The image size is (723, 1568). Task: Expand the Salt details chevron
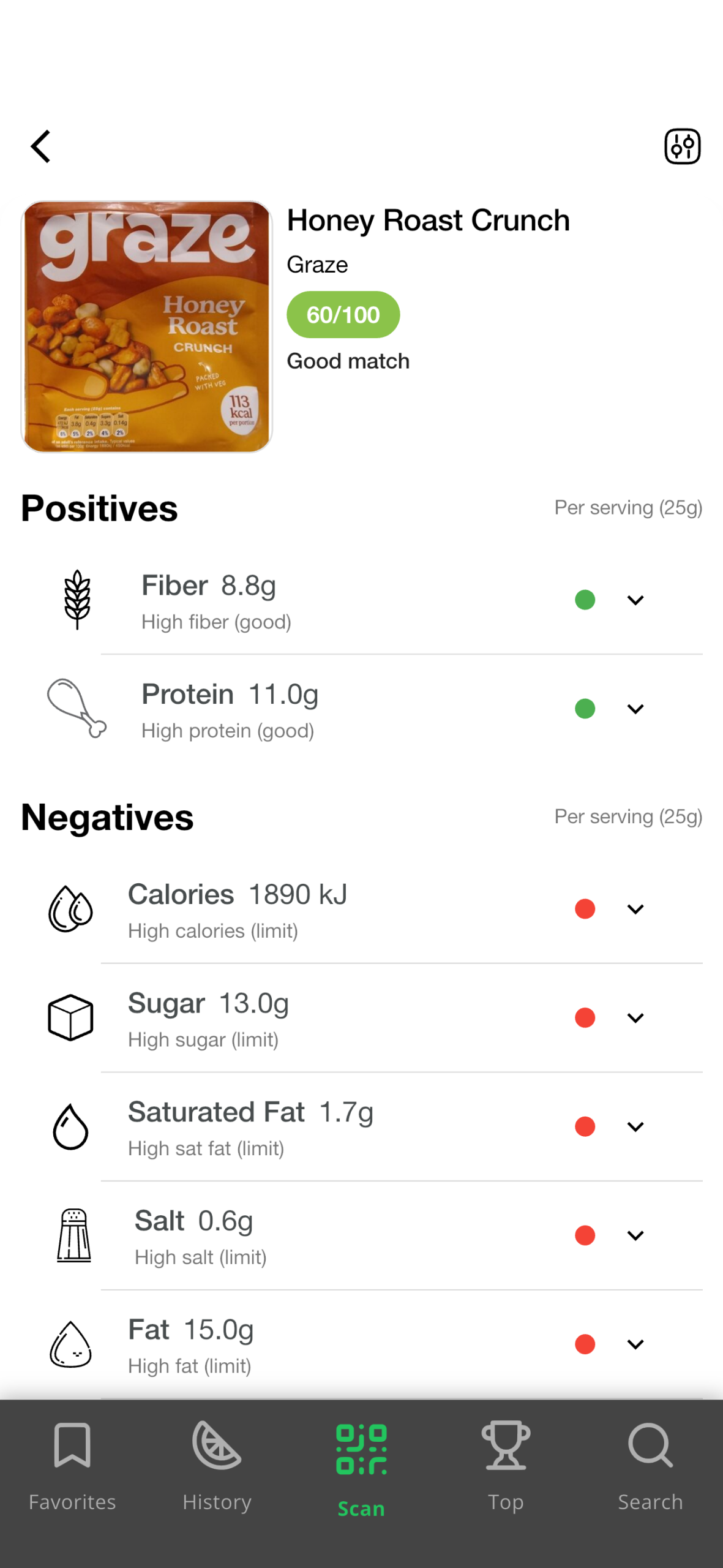(x=635, y=1235)
